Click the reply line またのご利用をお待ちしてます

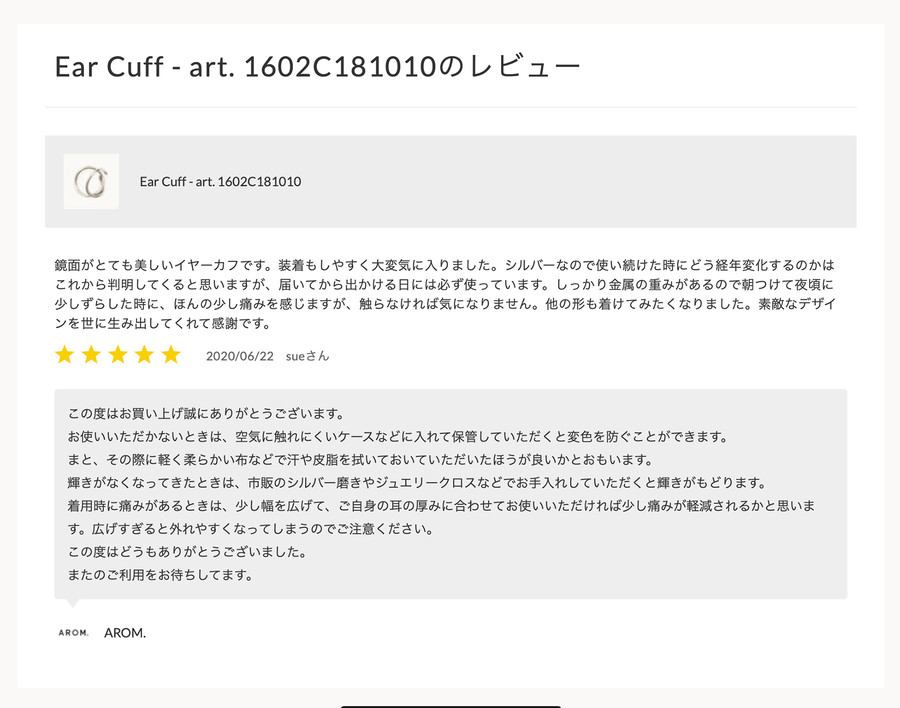(161, 575)
